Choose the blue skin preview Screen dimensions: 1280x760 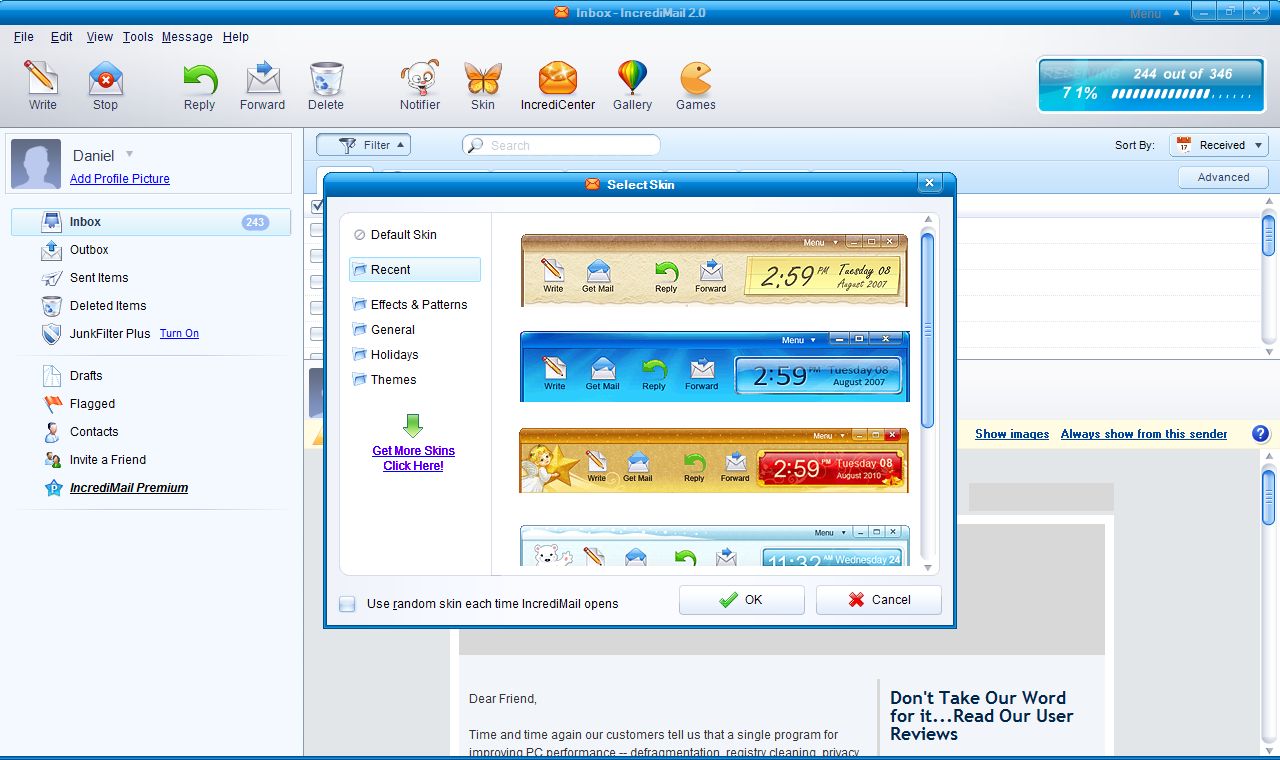714,367
